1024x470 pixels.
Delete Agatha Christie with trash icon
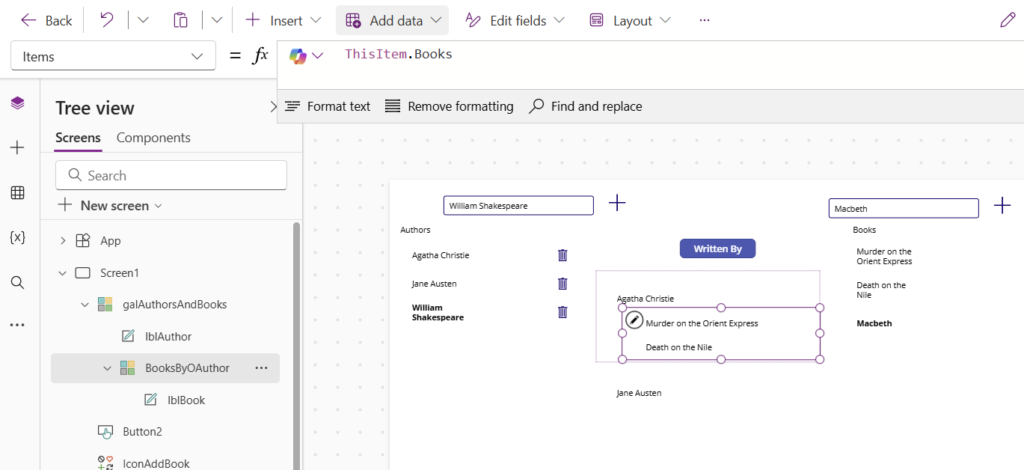pos(562,255)
